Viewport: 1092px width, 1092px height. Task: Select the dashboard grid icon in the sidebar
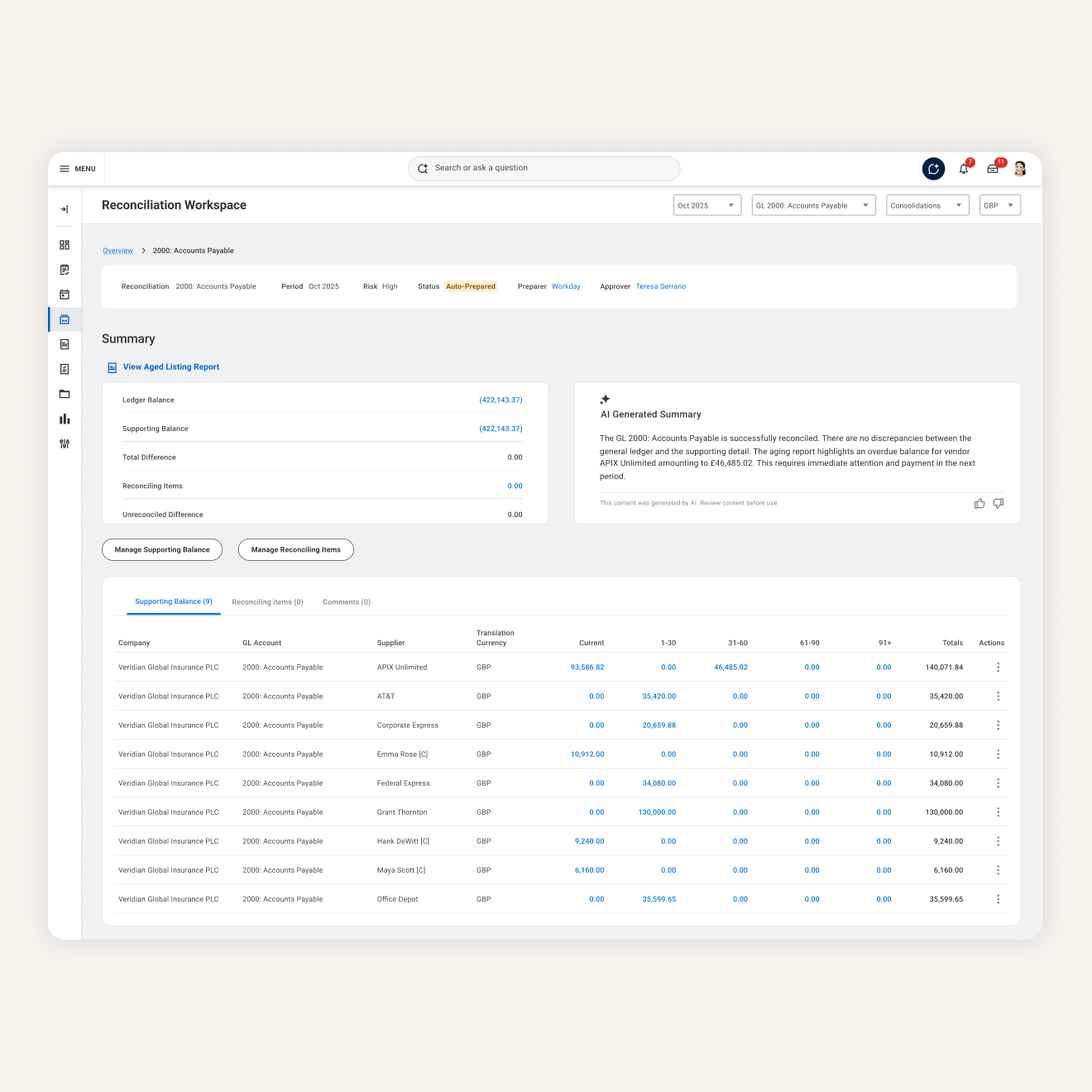click(x=65, y=244)
